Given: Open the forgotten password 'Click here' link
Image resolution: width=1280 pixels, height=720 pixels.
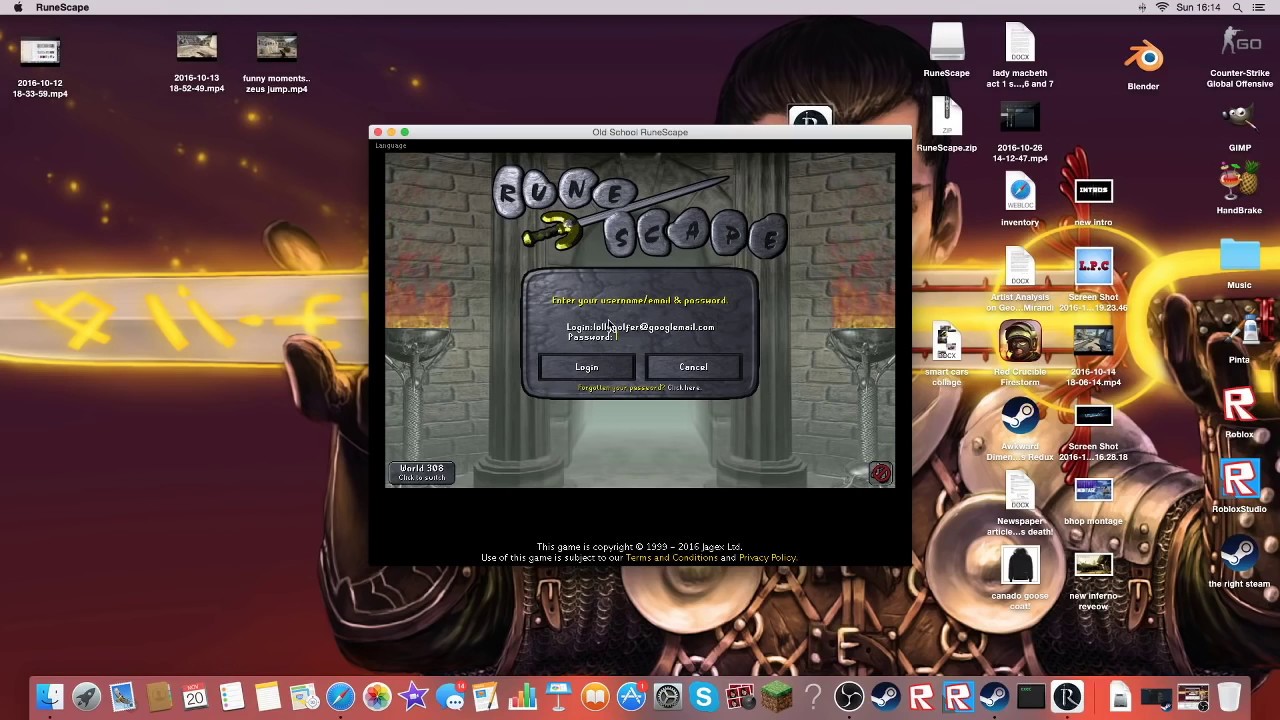Looking at the screenshot, I should coord(684,388).
